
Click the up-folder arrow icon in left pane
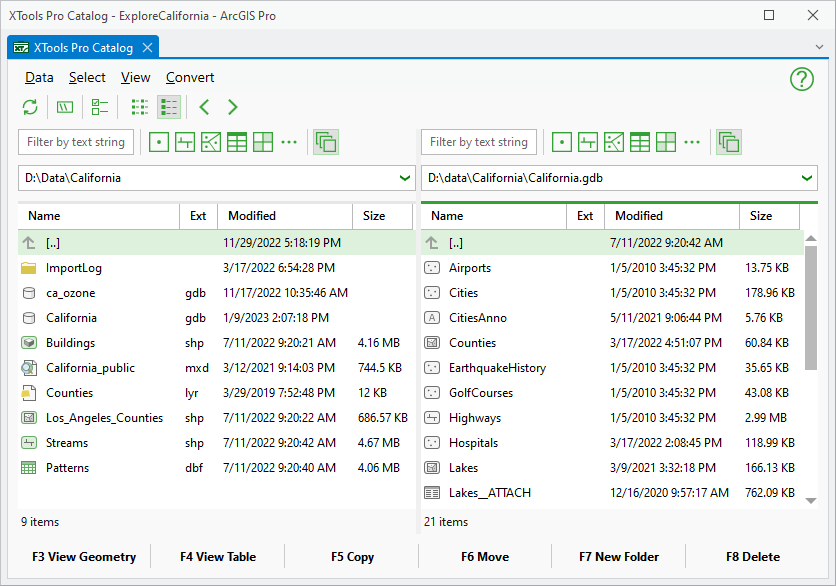tap(29, 243)
